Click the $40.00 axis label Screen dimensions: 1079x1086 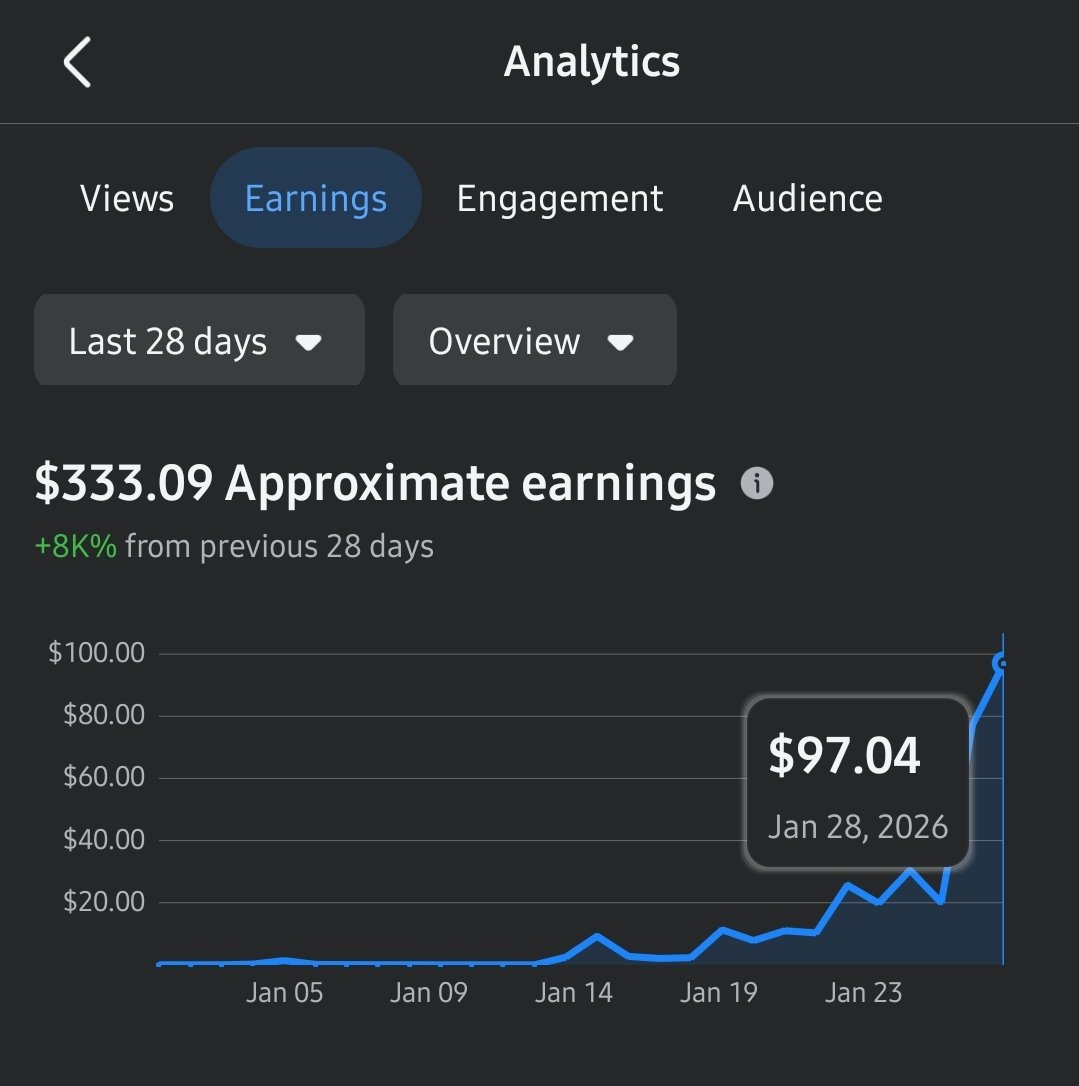click(104, 839)
